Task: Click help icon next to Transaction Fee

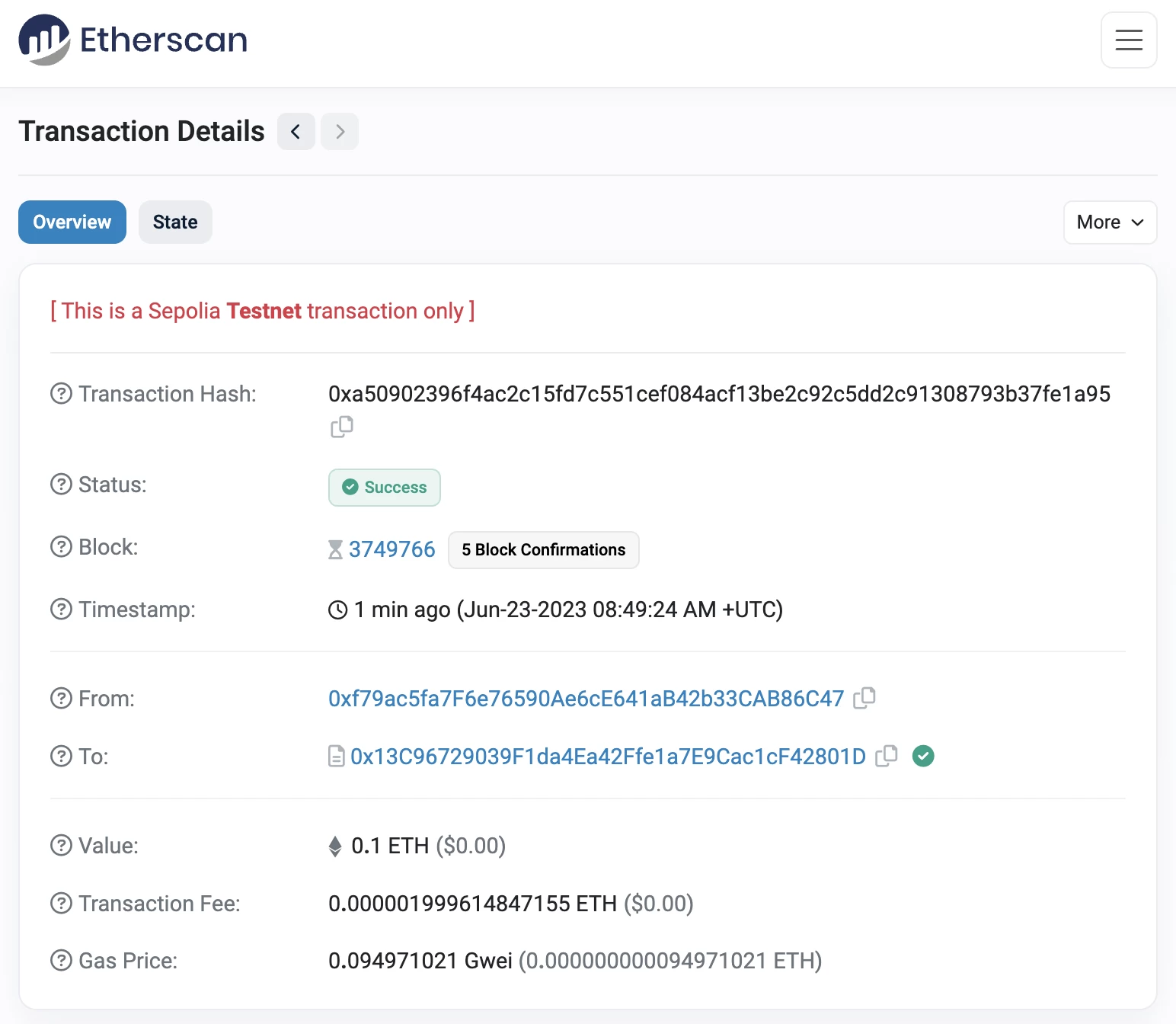Action: pos(61,904)
